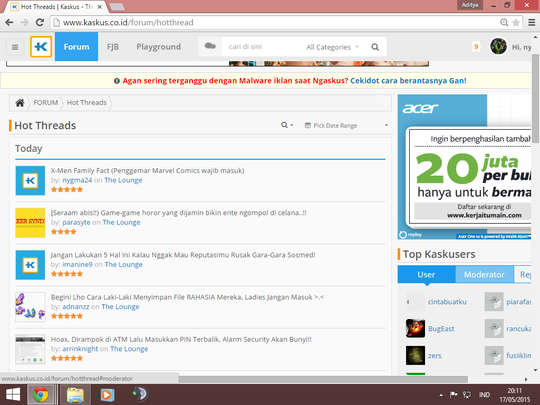Click The Lounge link in arrinknight row
Viewport: 540px width, 405px height.
(129, 349)
